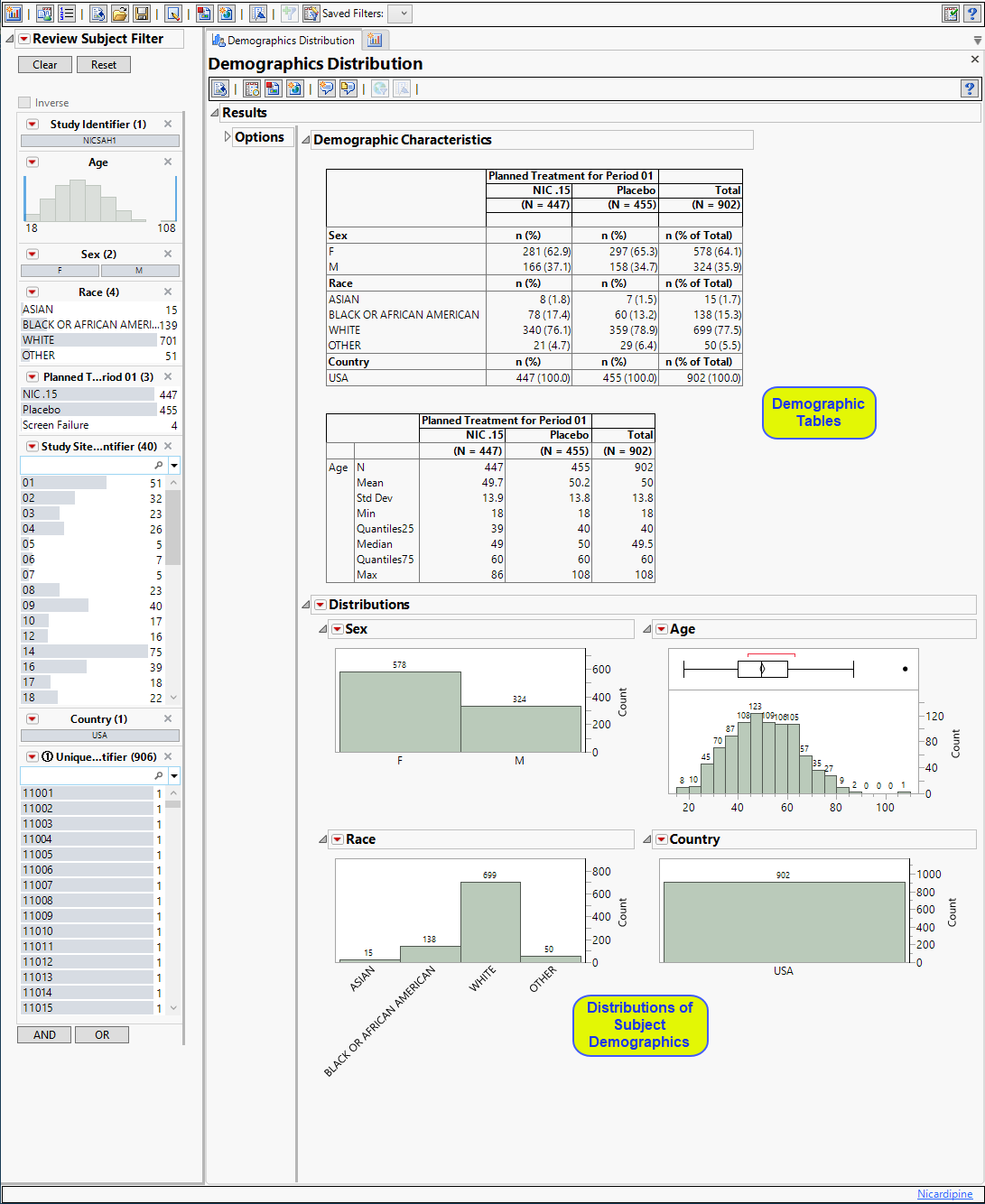Open Review Subject Filter red triangle menu
Viewport: 985px width, 1204px height.
pyautogui.click(x=24, y=39)
